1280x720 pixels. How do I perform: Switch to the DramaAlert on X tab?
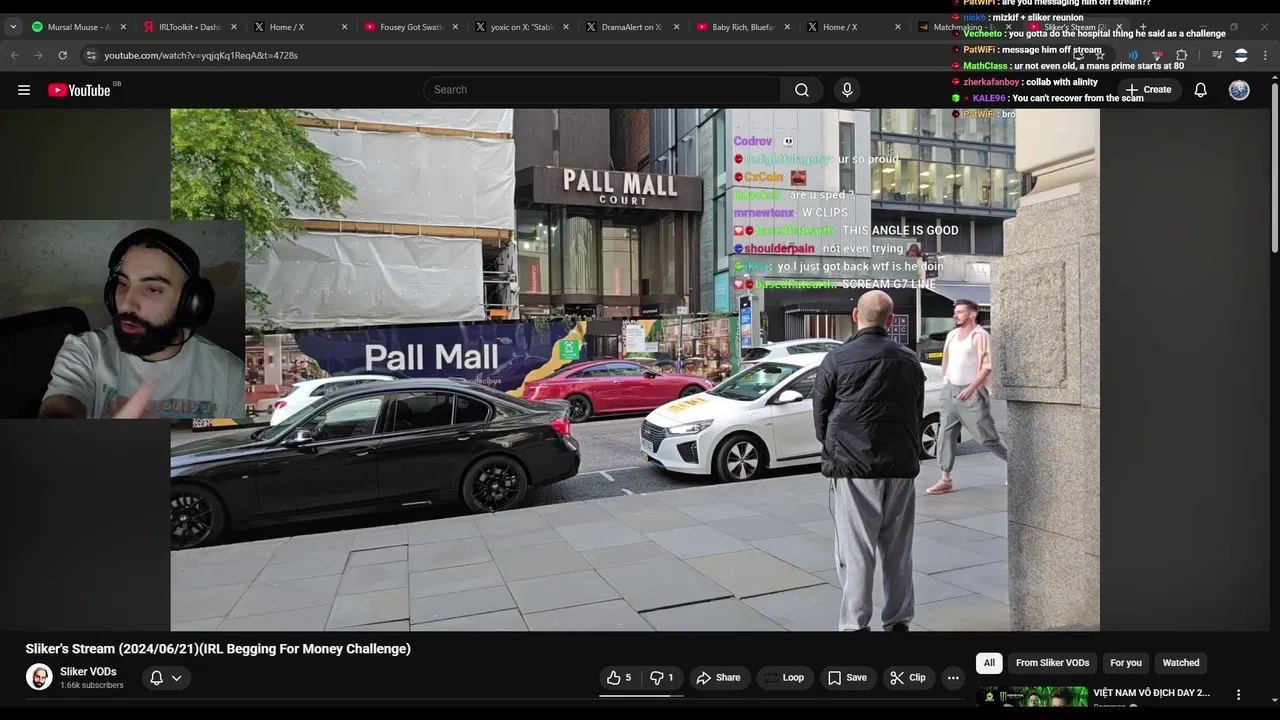pyautogui.click(x=632, y=27)
